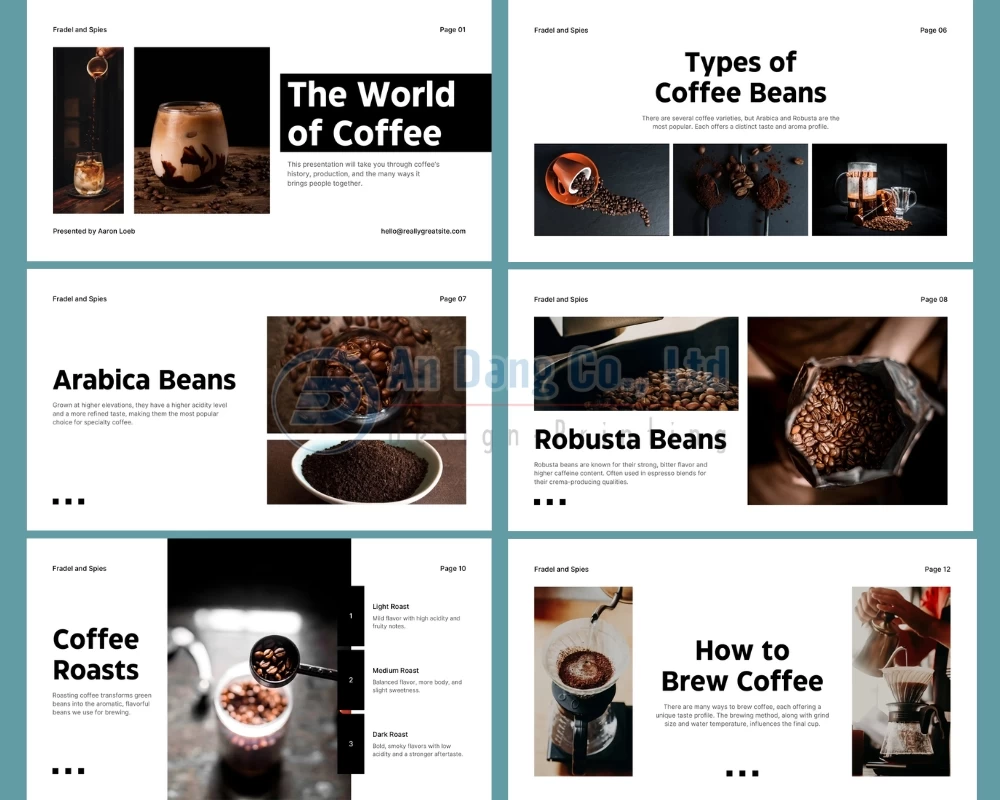Select the spilled orange cup beans image
1000x800 pixels.
601,190
